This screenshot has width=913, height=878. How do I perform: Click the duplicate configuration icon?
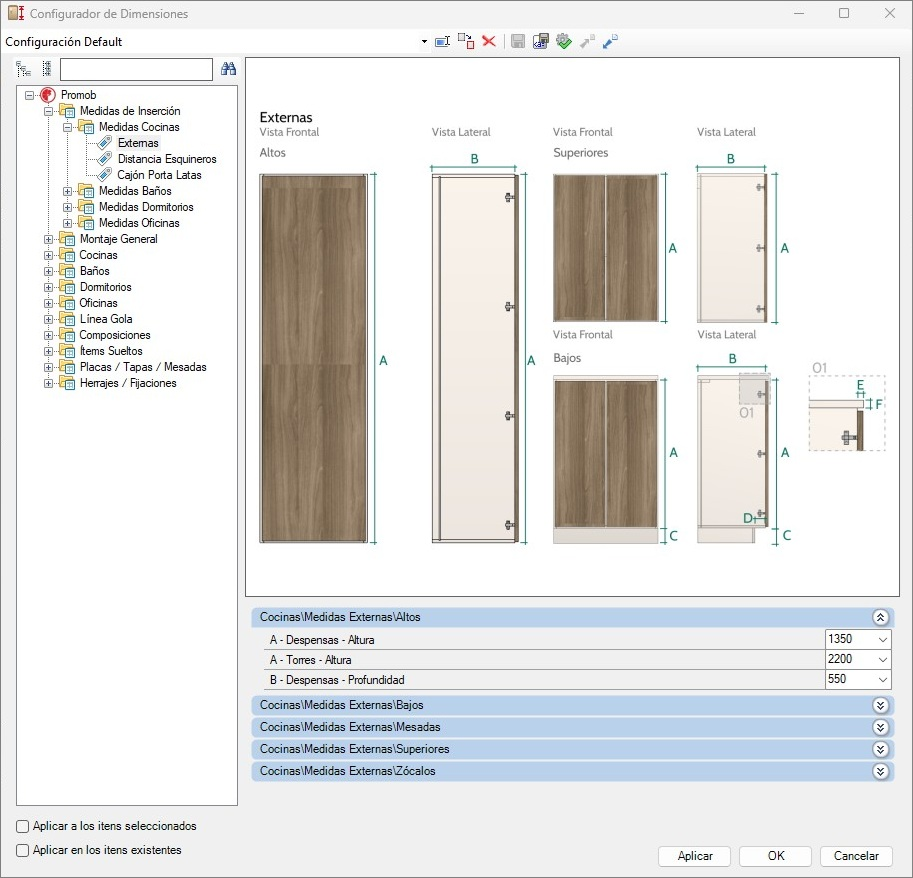coord(466,41)
